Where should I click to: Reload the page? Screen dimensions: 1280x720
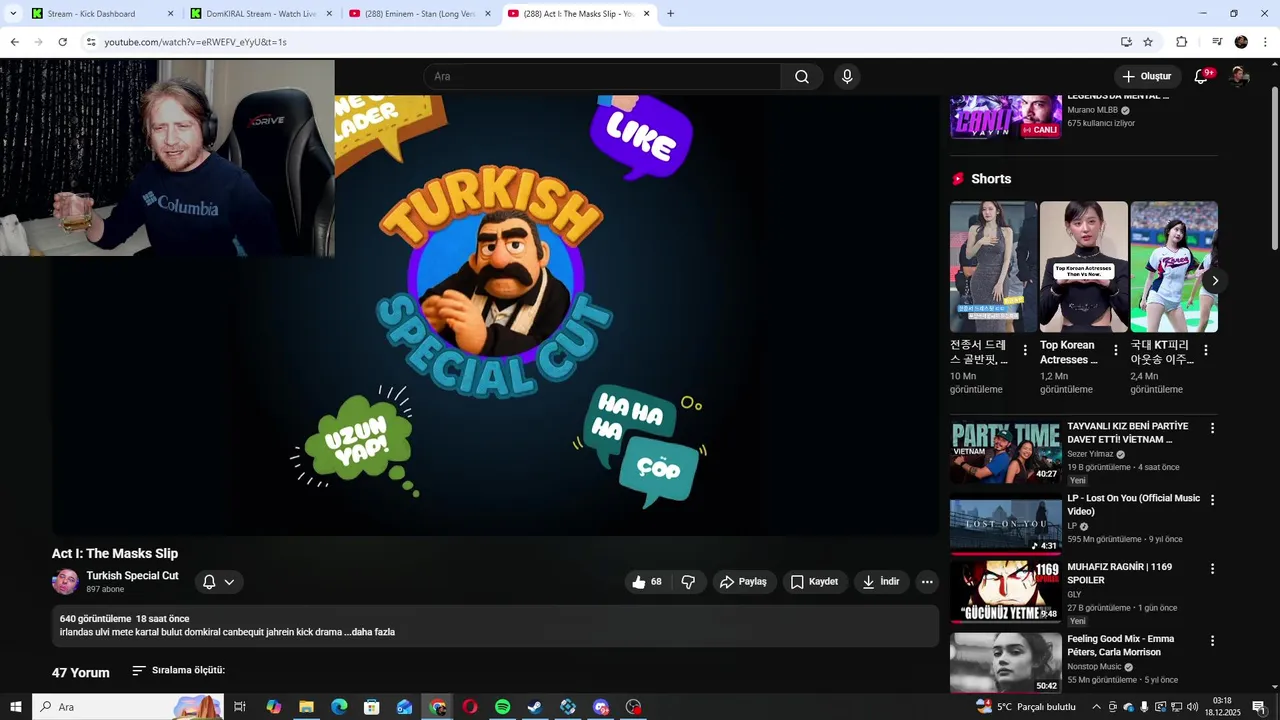(x=62, y=42)
